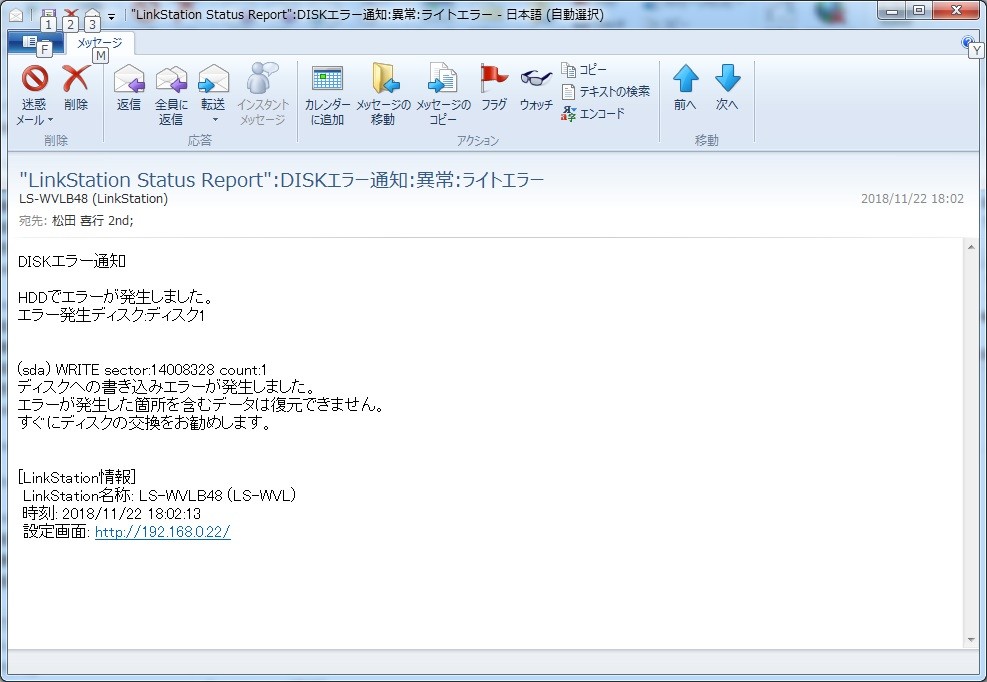The image size is (987, 682).
Task: Click the subject line DISKエラー通知:異常:ライトエラー
Action: [281, 180]
